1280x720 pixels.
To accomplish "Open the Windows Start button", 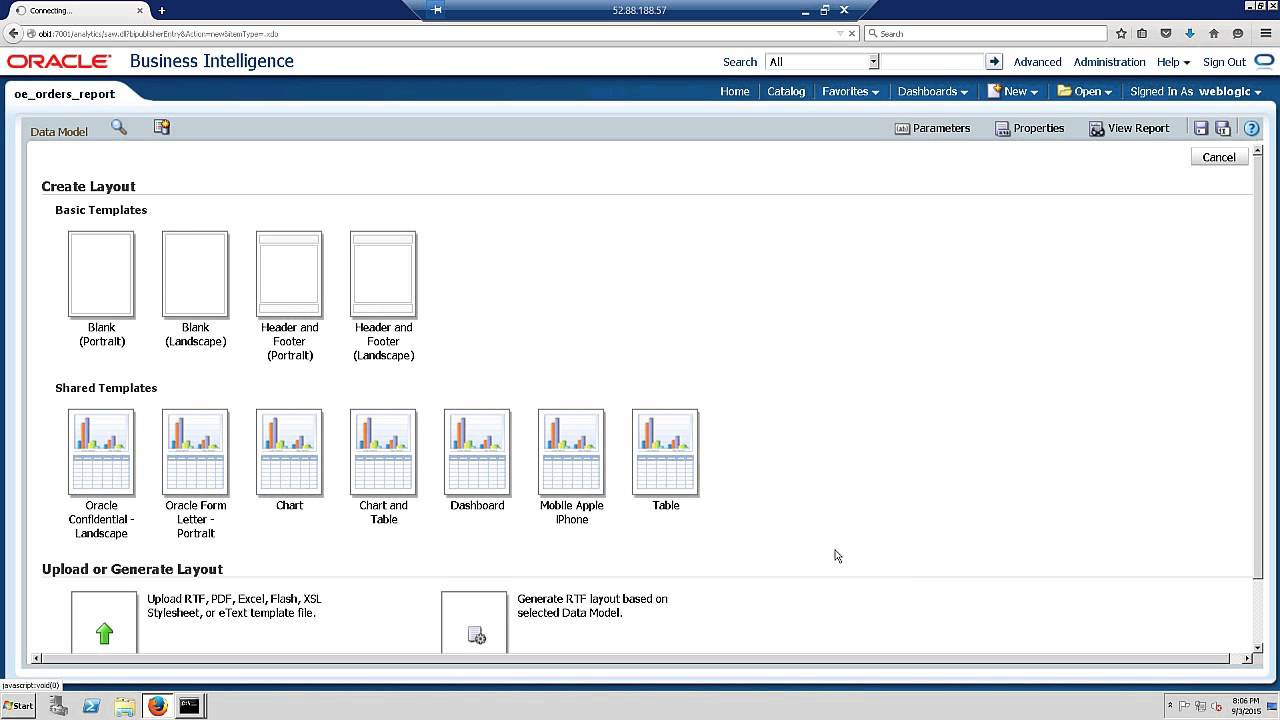I will click(18, 706).
